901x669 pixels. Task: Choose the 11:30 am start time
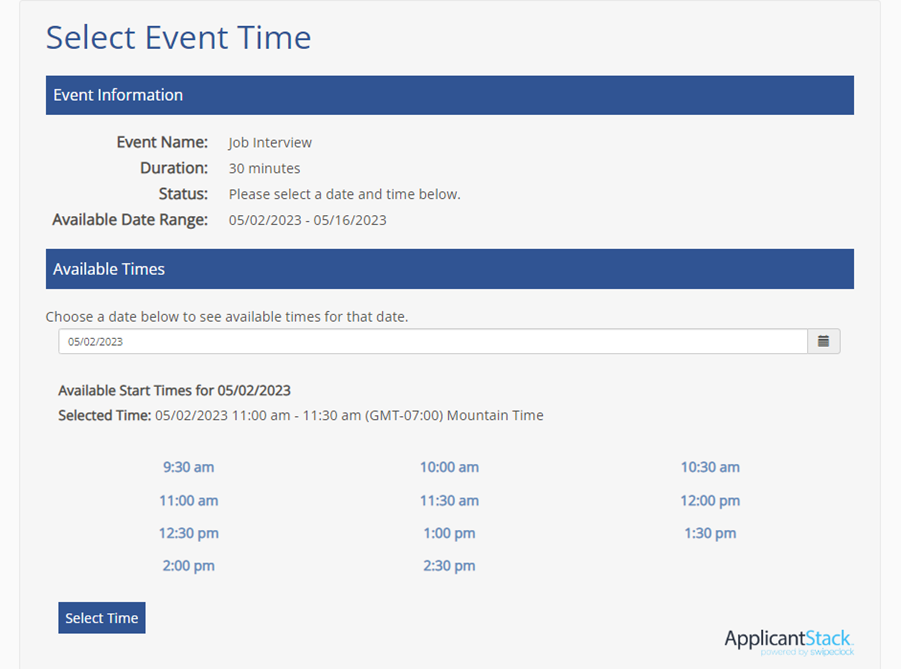[x=449, y=500]
